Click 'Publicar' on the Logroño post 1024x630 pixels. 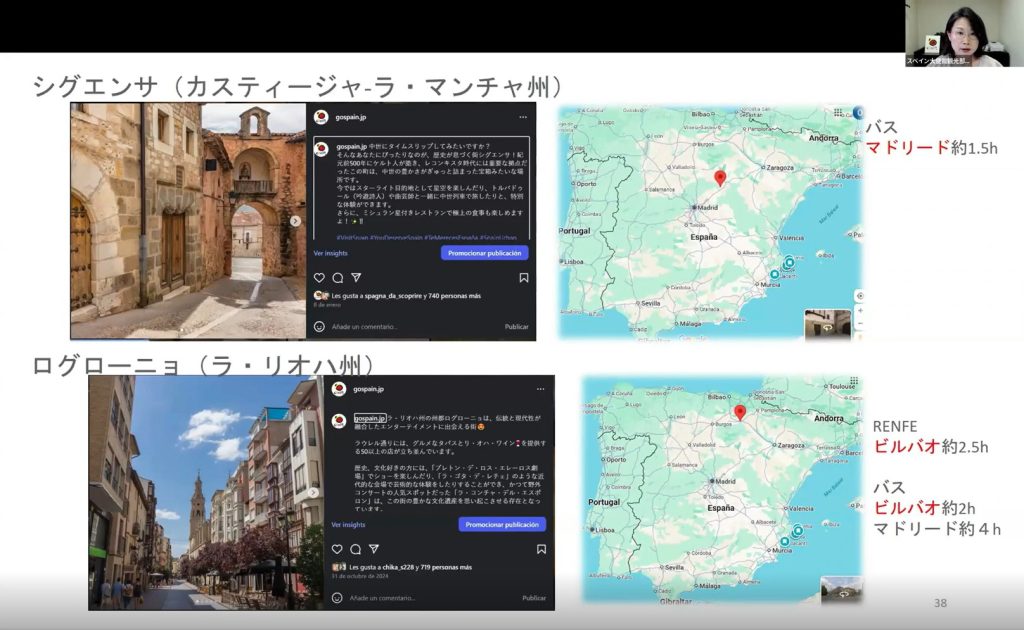coord(534,598)
